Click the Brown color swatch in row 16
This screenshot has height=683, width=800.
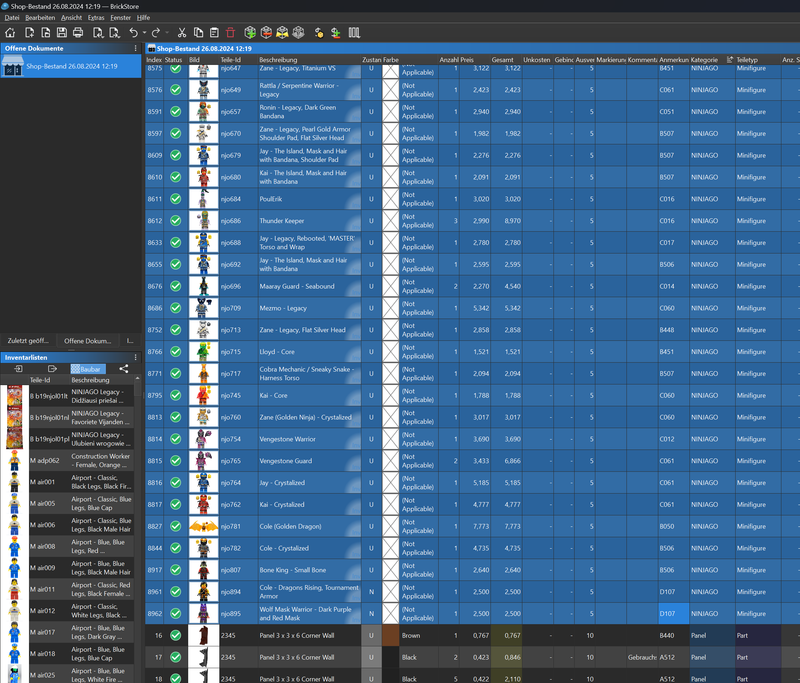coord(390,636)
